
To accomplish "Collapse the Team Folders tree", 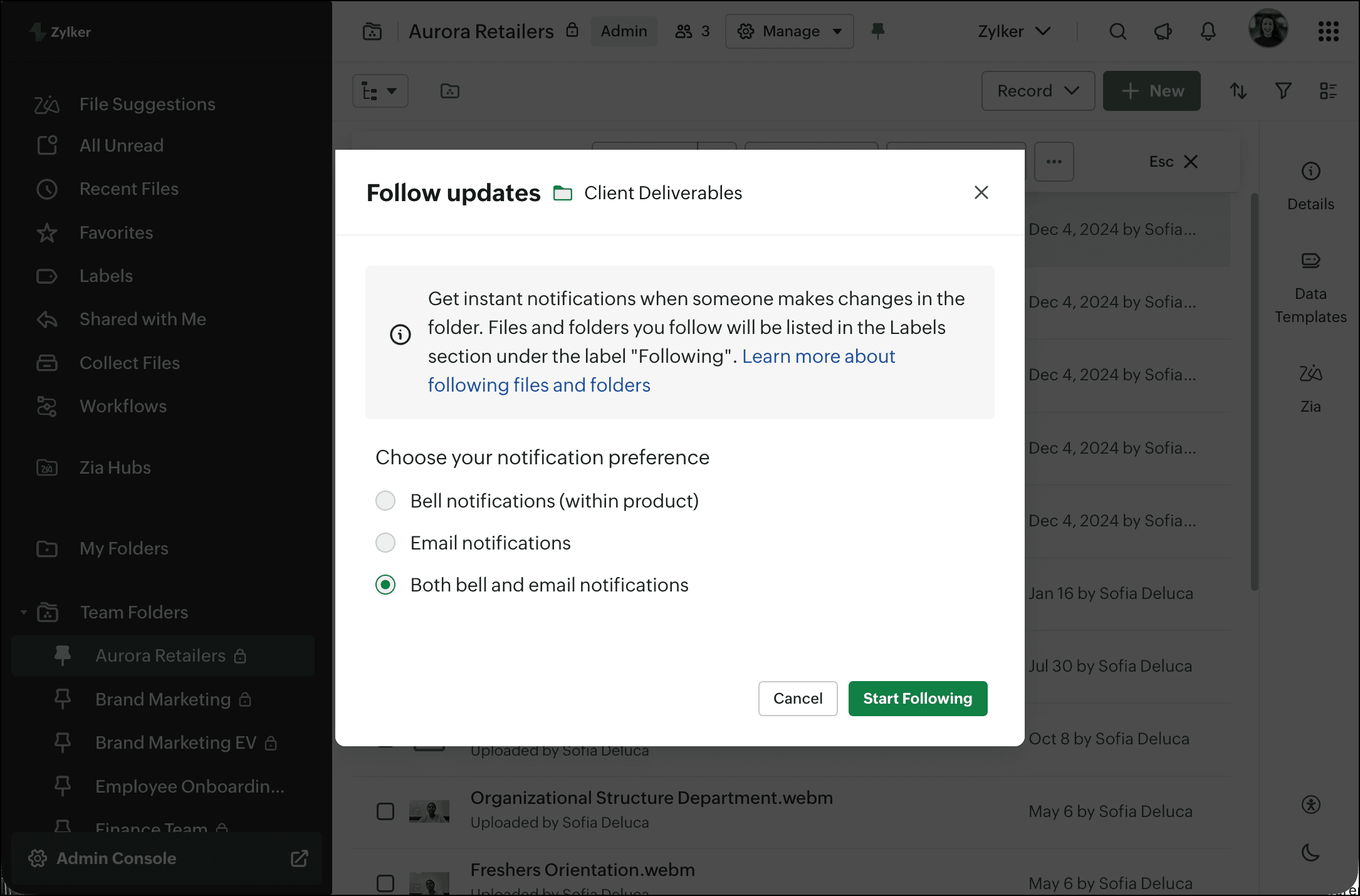I will click(x=24, y=612).
